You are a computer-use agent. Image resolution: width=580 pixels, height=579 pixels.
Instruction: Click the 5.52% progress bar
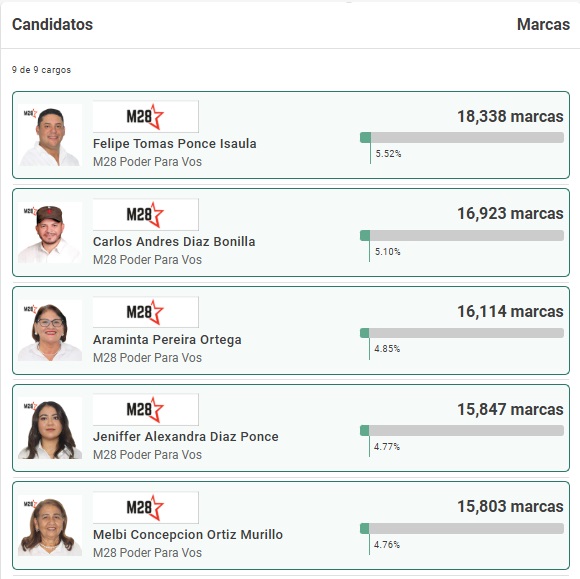[462, 138]
